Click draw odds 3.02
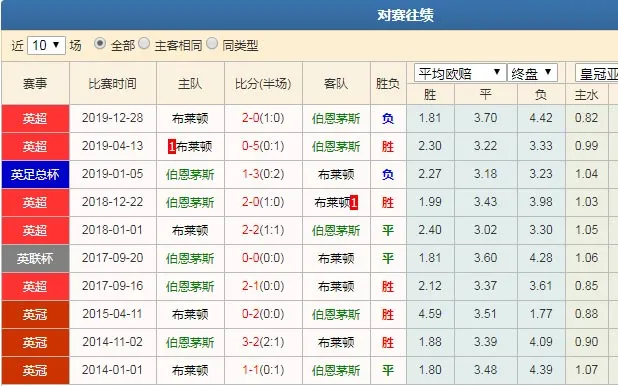This screenshot has height=386, width=618. 486,230
